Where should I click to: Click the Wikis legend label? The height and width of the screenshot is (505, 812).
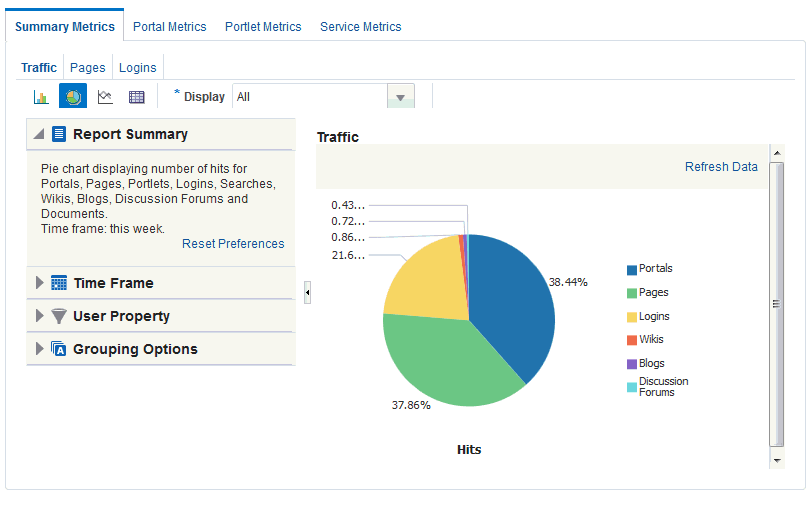coord(651,339)
